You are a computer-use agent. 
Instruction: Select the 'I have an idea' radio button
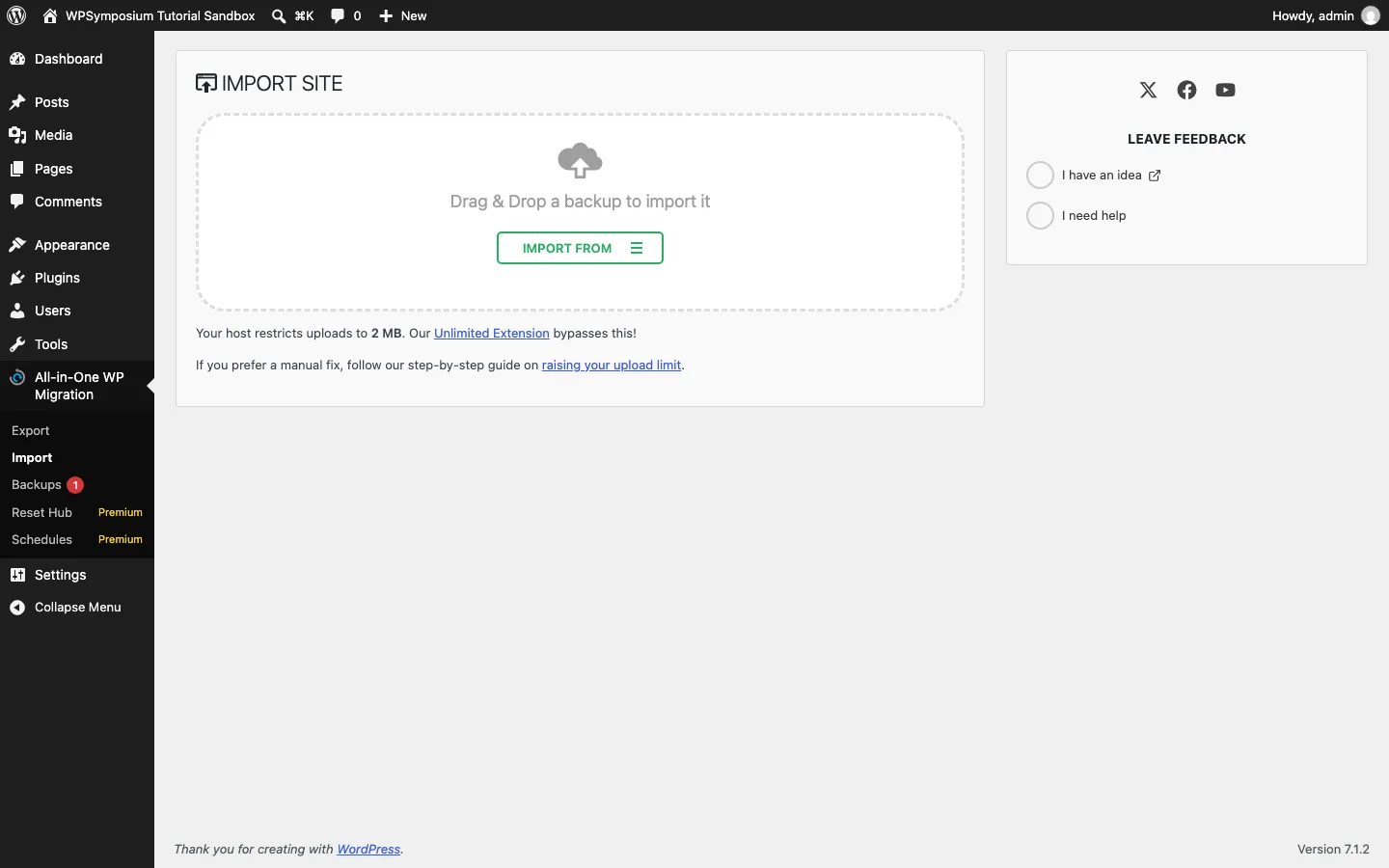pyautogui.click(x=1041, y=176)
